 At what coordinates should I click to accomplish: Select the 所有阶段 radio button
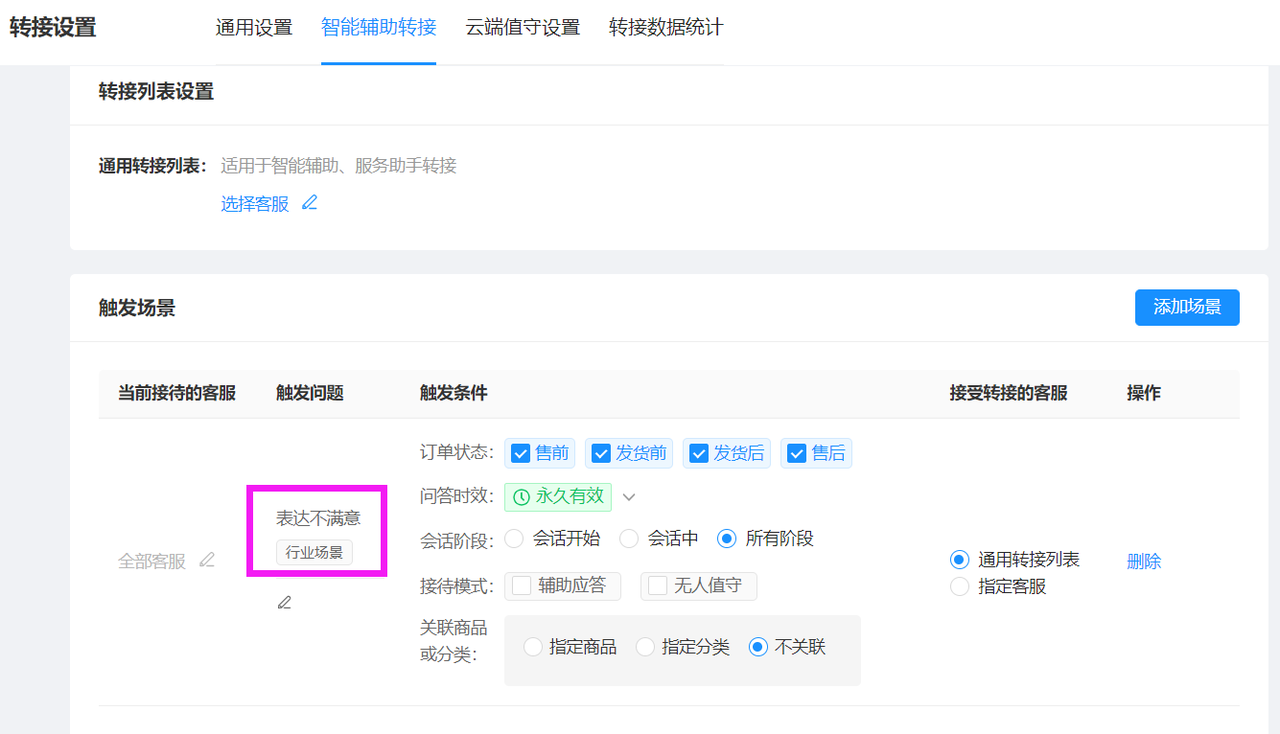[x=727, y=539]
